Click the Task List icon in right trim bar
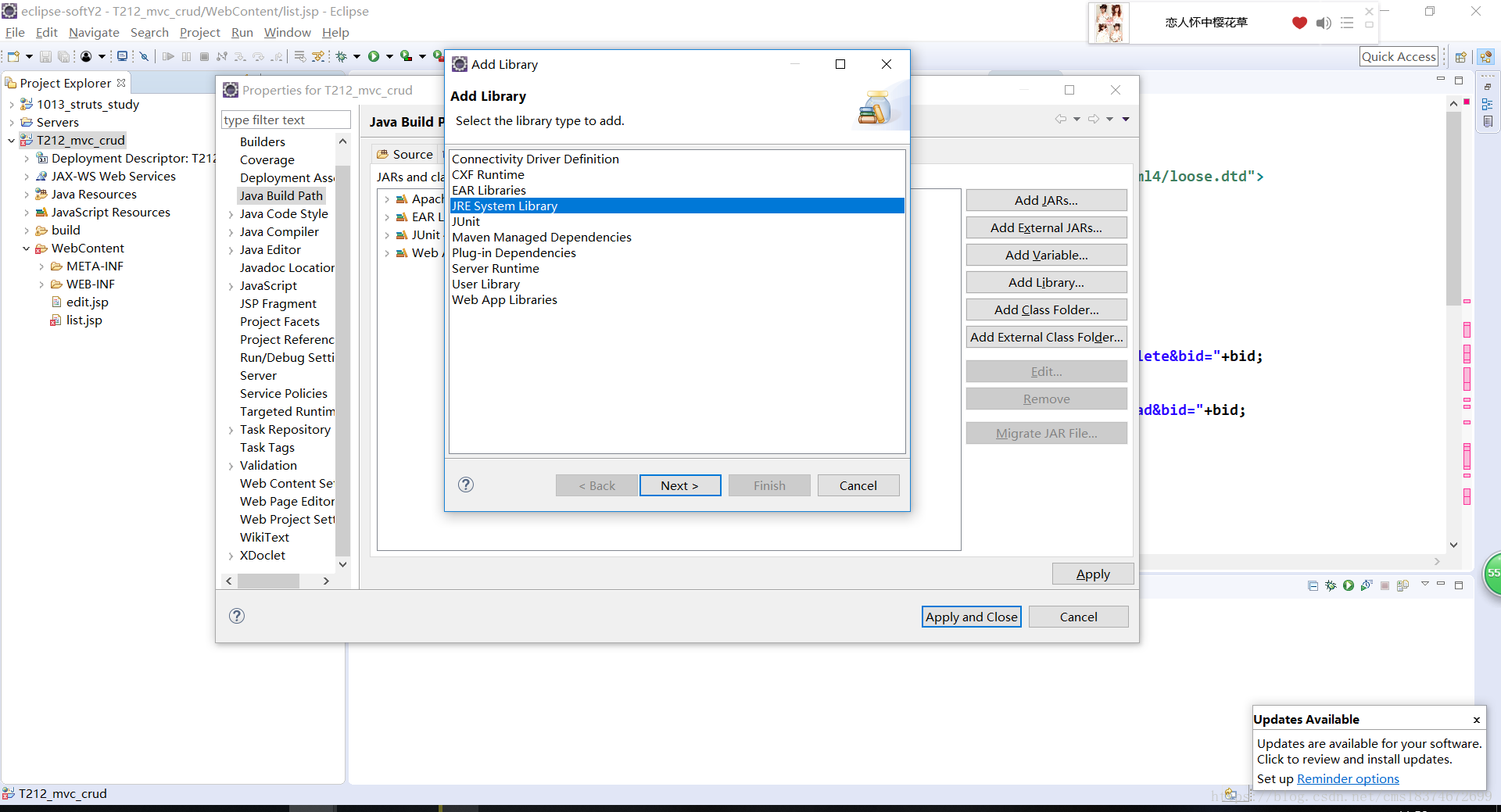1501x812 pixels. [1488, 121]
